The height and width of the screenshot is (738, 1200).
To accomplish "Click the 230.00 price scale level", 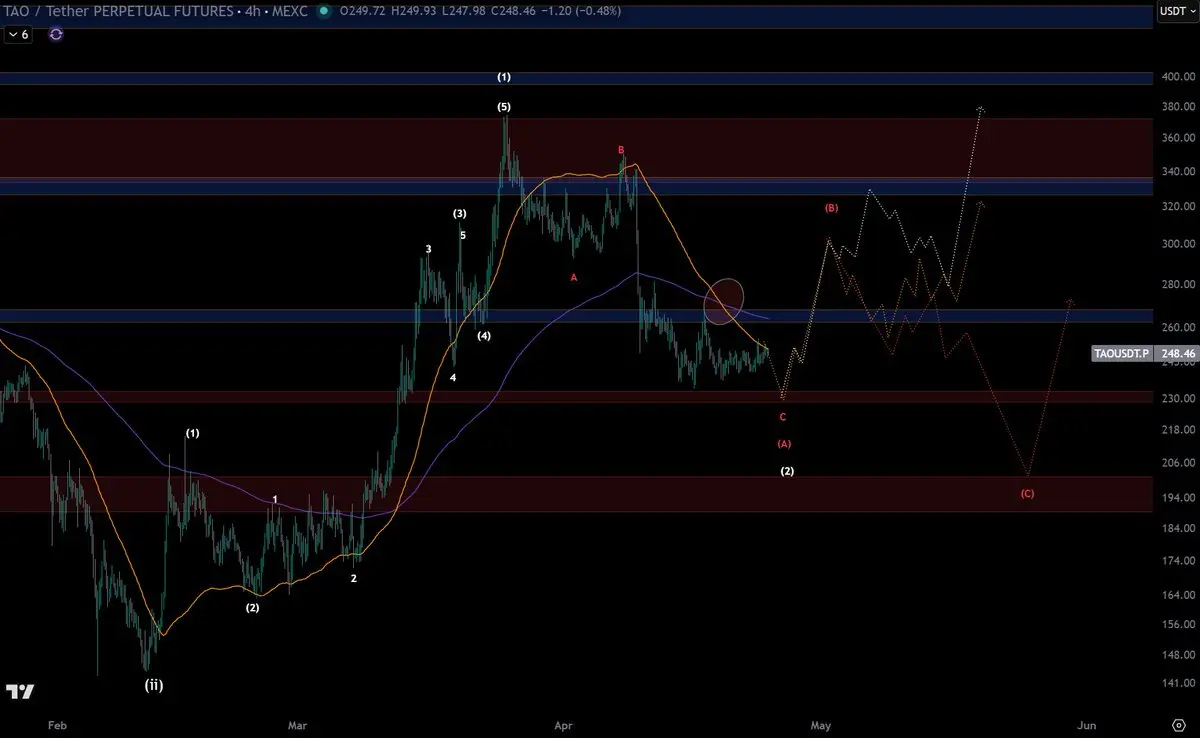I will click(x=1178, y=398).
